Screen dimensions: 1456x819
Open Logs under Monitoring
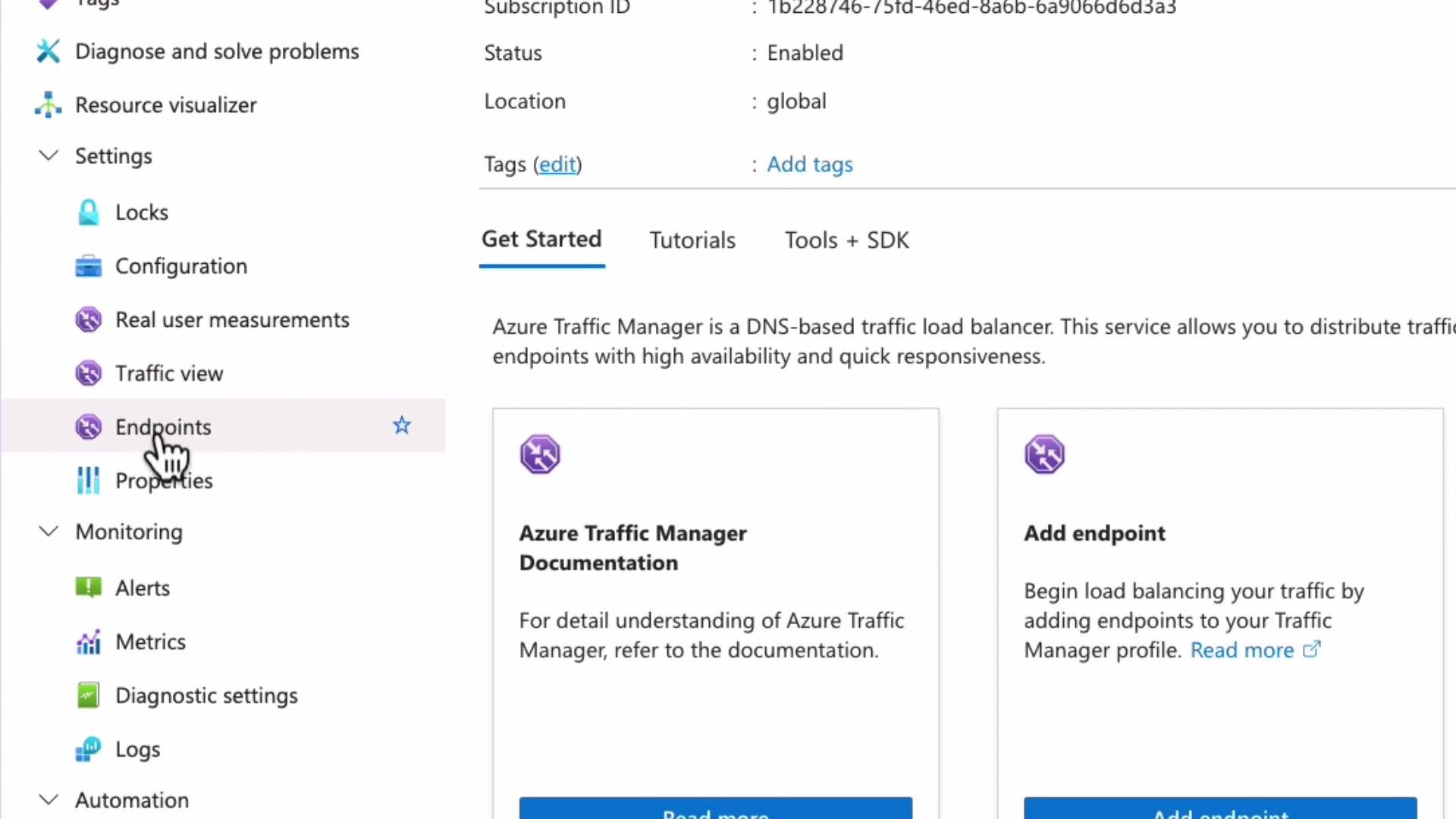coord(137,749)
